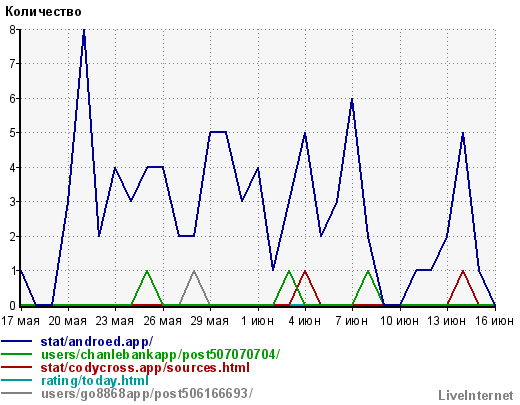Open the rating/today.html legend link
This screenshot has width=520, height=405.
click(x=95, y=381)
